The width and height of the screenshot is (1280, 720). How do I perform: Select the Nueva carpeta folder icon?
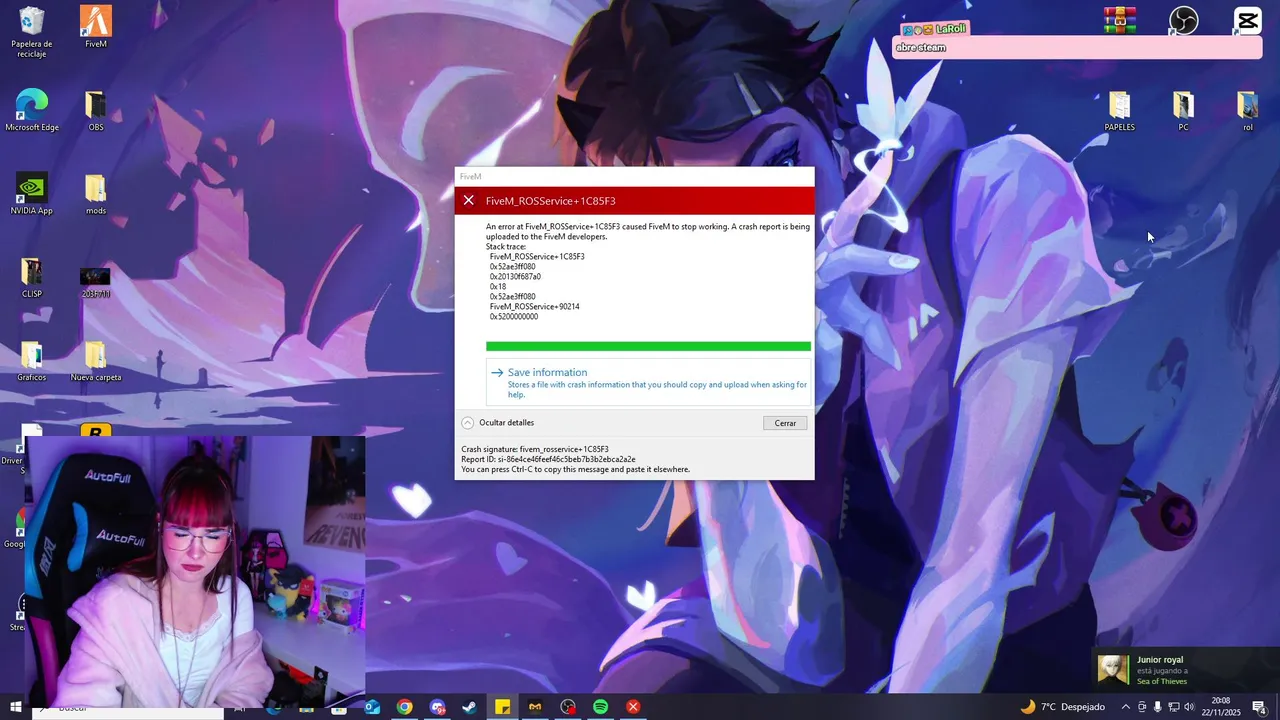point(95,361)
